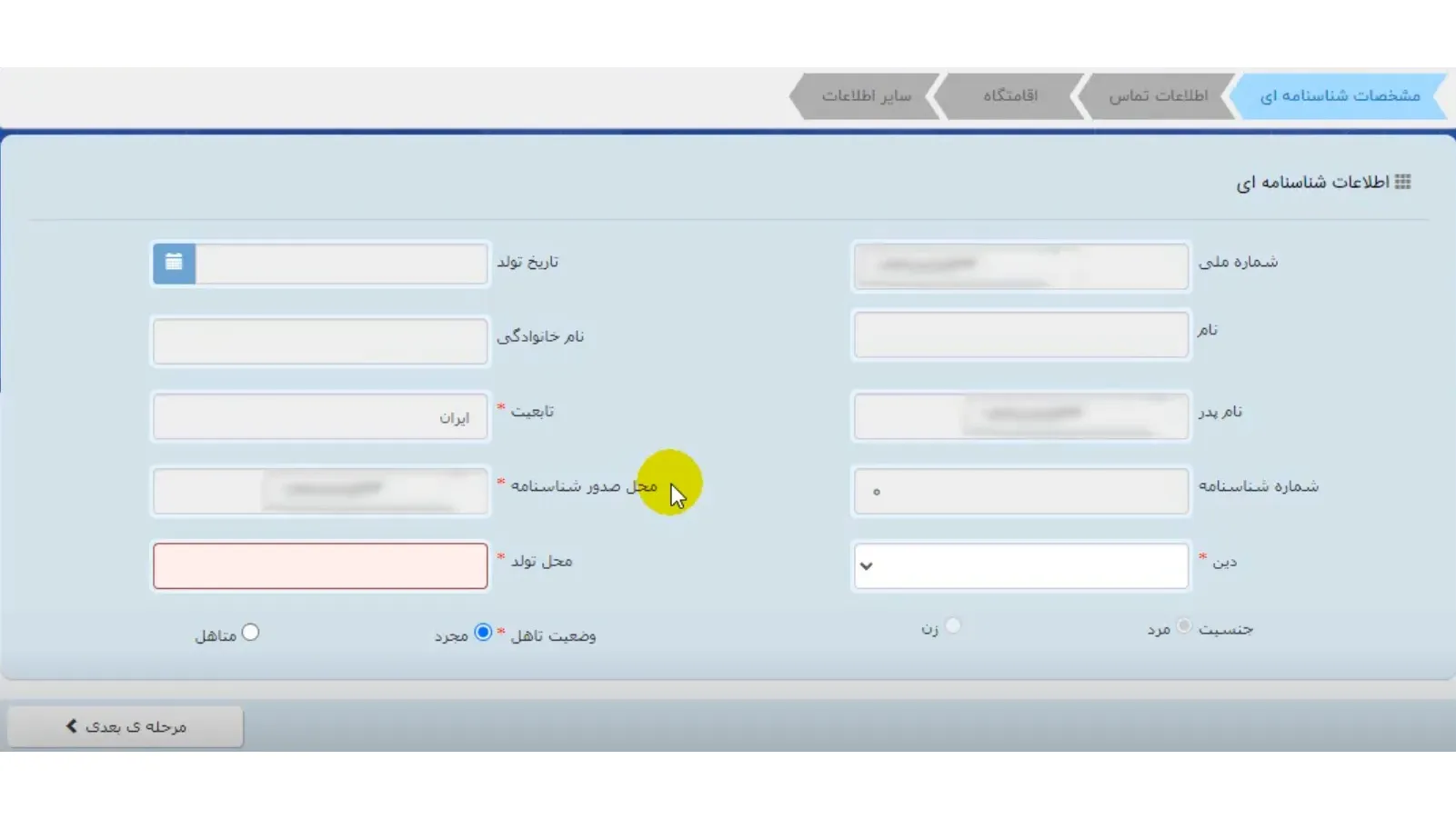Expand the دین religion dropdown

coord(1020,565)
